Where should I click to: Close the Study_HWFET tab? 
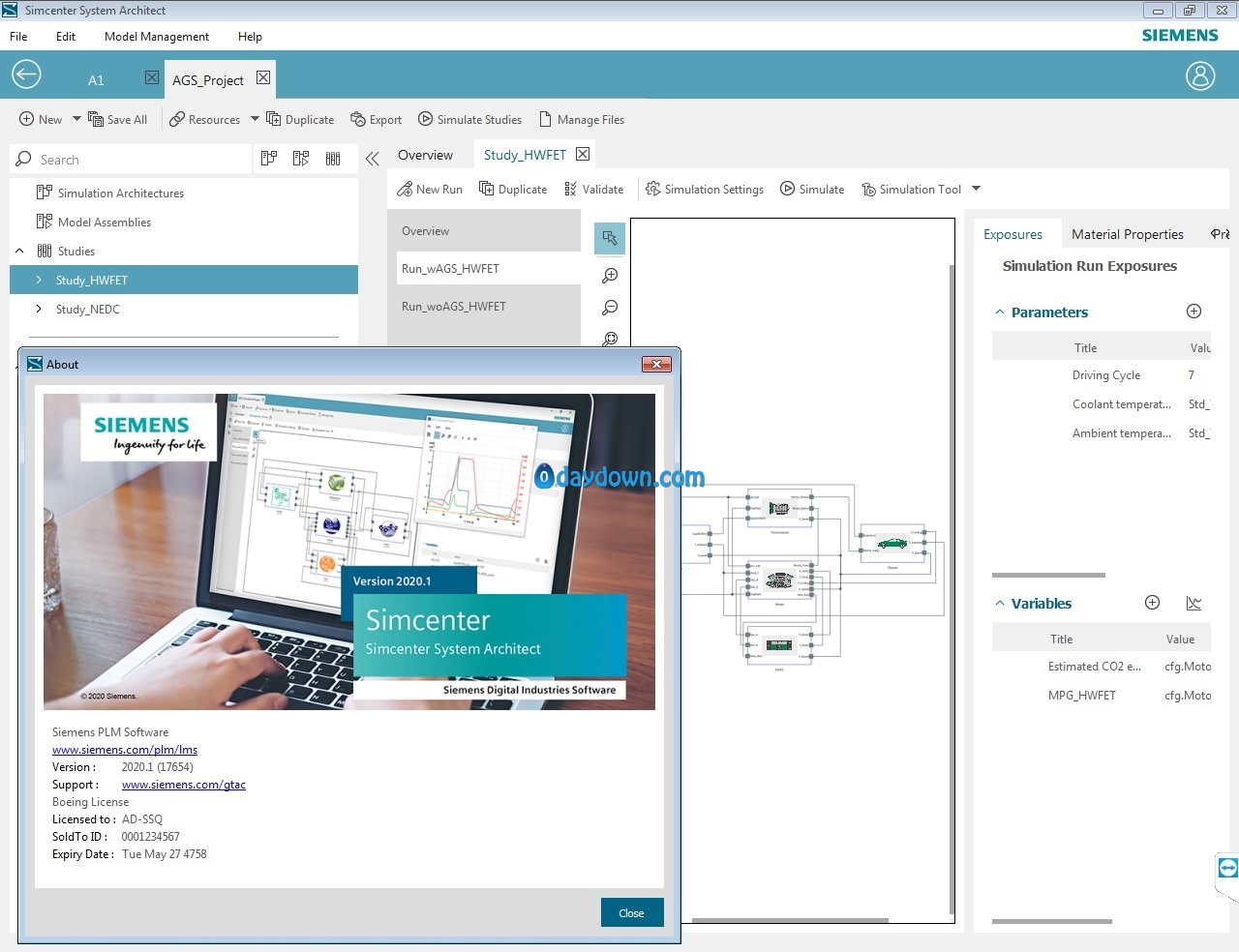coord(583,154)
